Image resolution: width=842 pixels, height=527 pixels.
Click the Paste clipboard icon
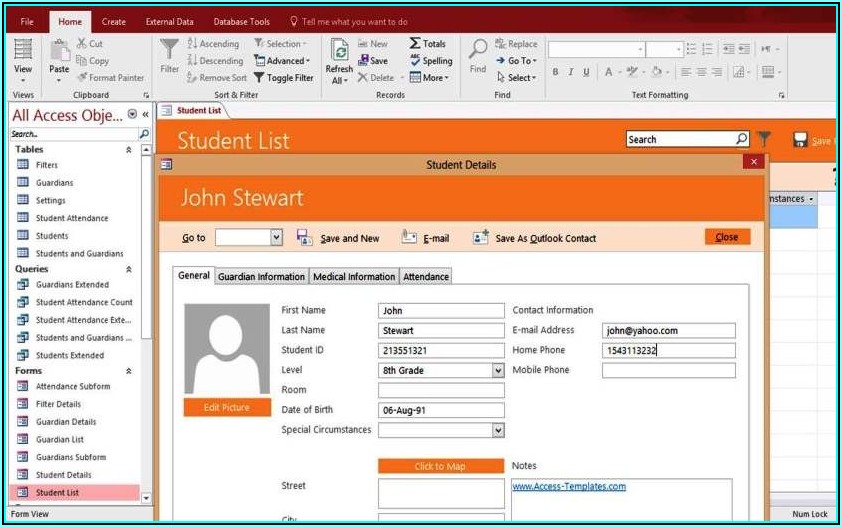[x=59, y=50]
